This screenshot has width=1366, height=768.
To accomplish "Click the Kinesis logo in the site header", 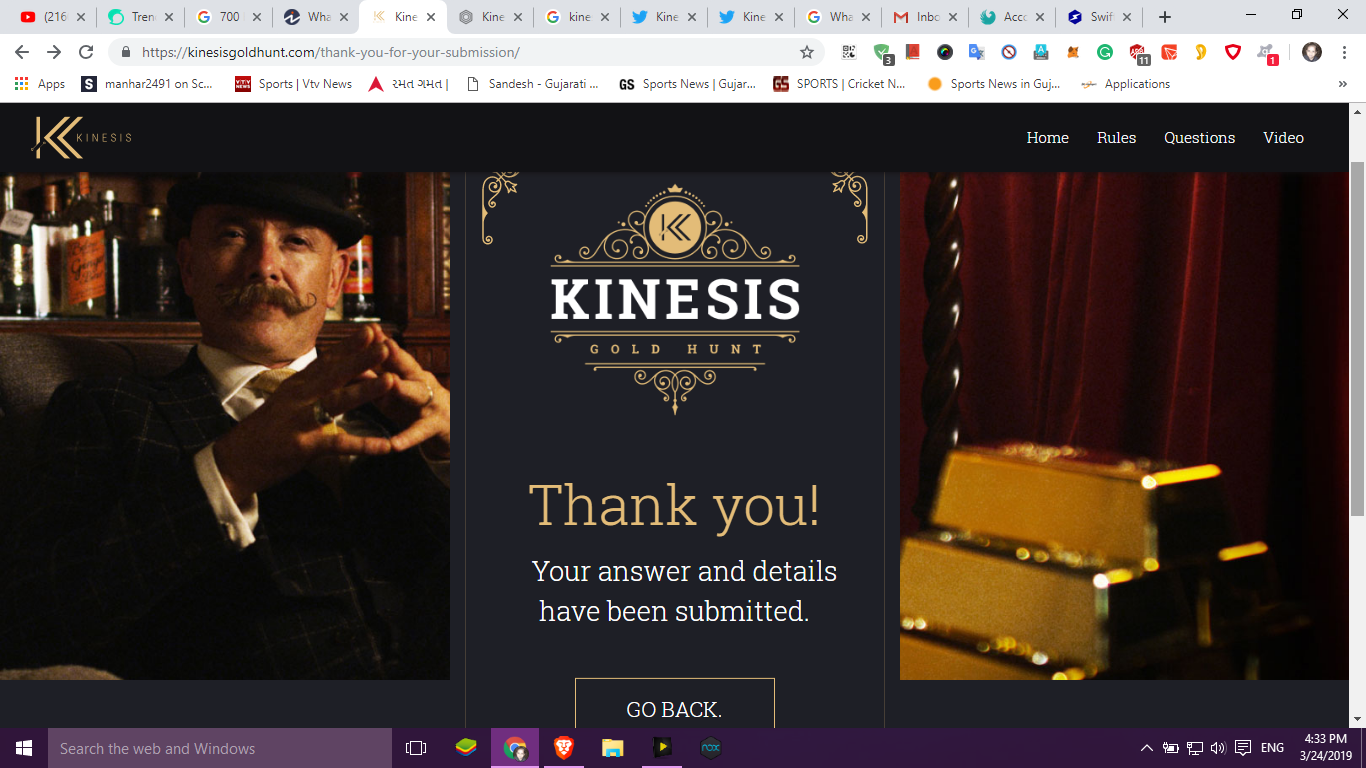I will pyautogui.click(x=81, y=138).
